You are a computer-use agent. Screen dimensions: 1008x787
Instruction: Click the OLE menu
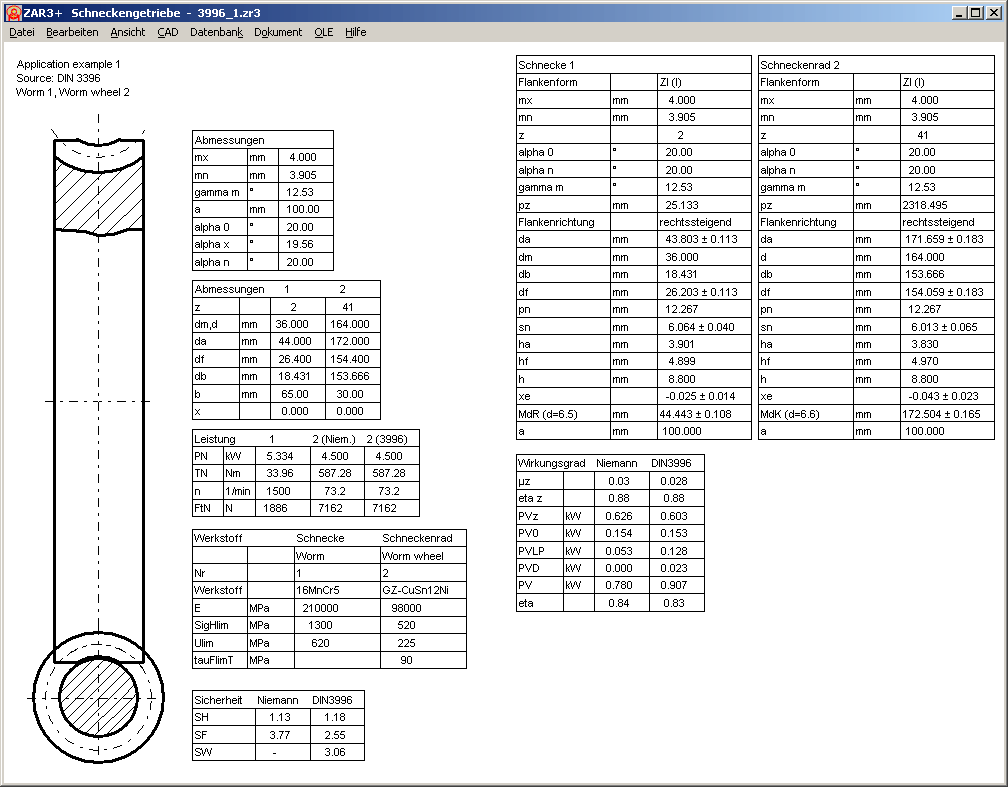[324, 32]
